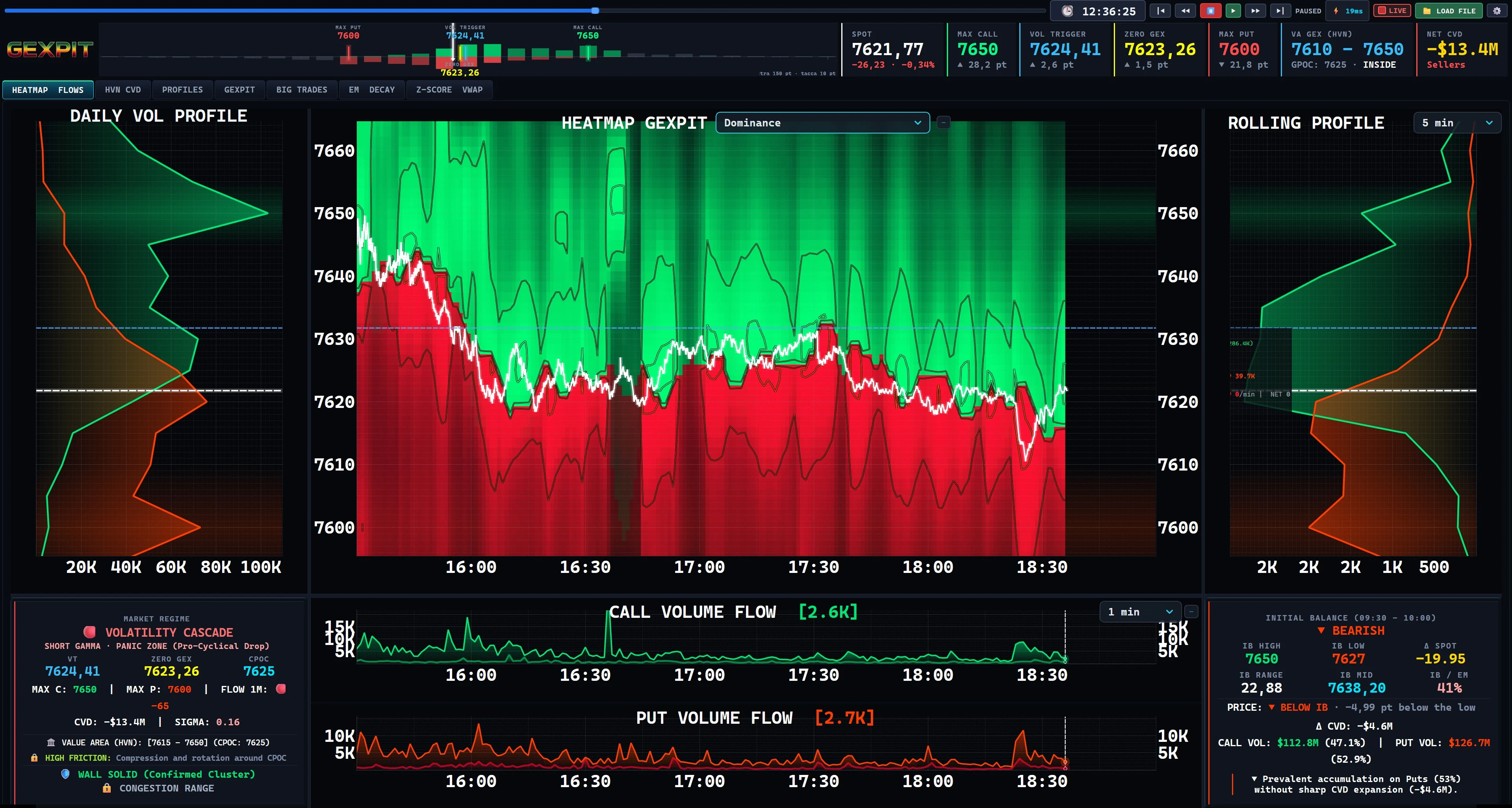Click the rewind button
This screenshot has width=1512, height=808.
[1185, 11]
